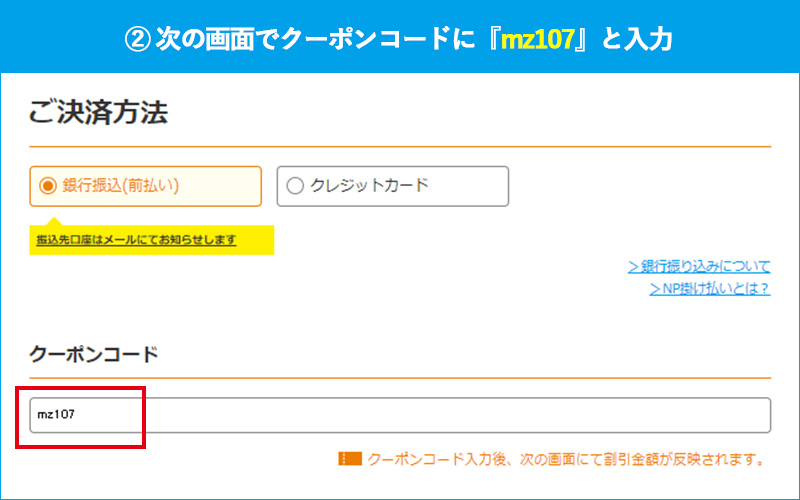
Task: Click the orange クーポンコード入力後 note text
Action: pyautogui.click(x=566, y=460)
